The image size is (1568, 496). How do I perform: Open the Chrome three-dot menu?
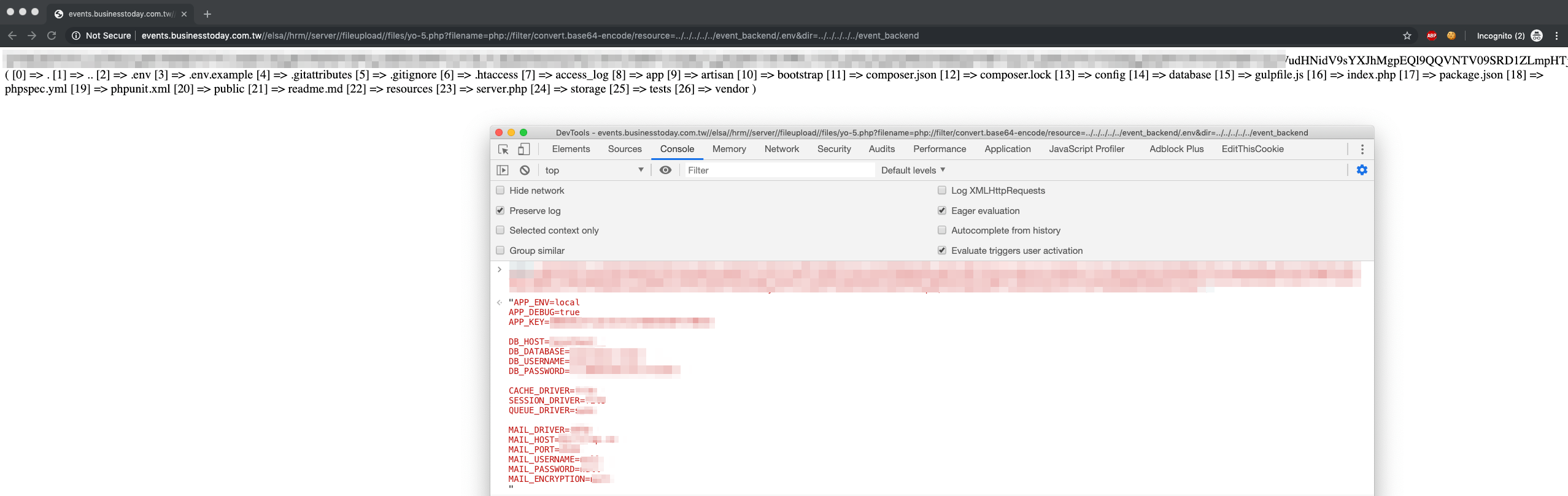[x=1556, y=36]
